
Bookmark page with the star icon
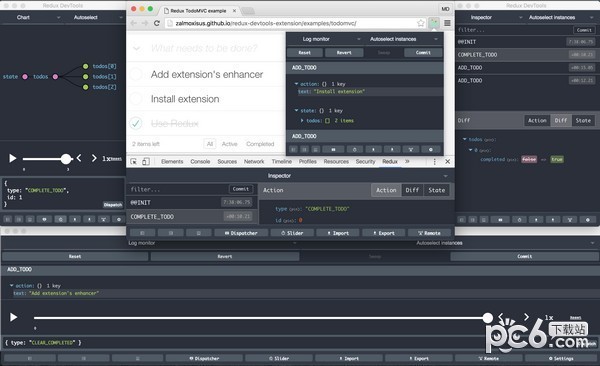pyautogui.click(x=421, y=23)
